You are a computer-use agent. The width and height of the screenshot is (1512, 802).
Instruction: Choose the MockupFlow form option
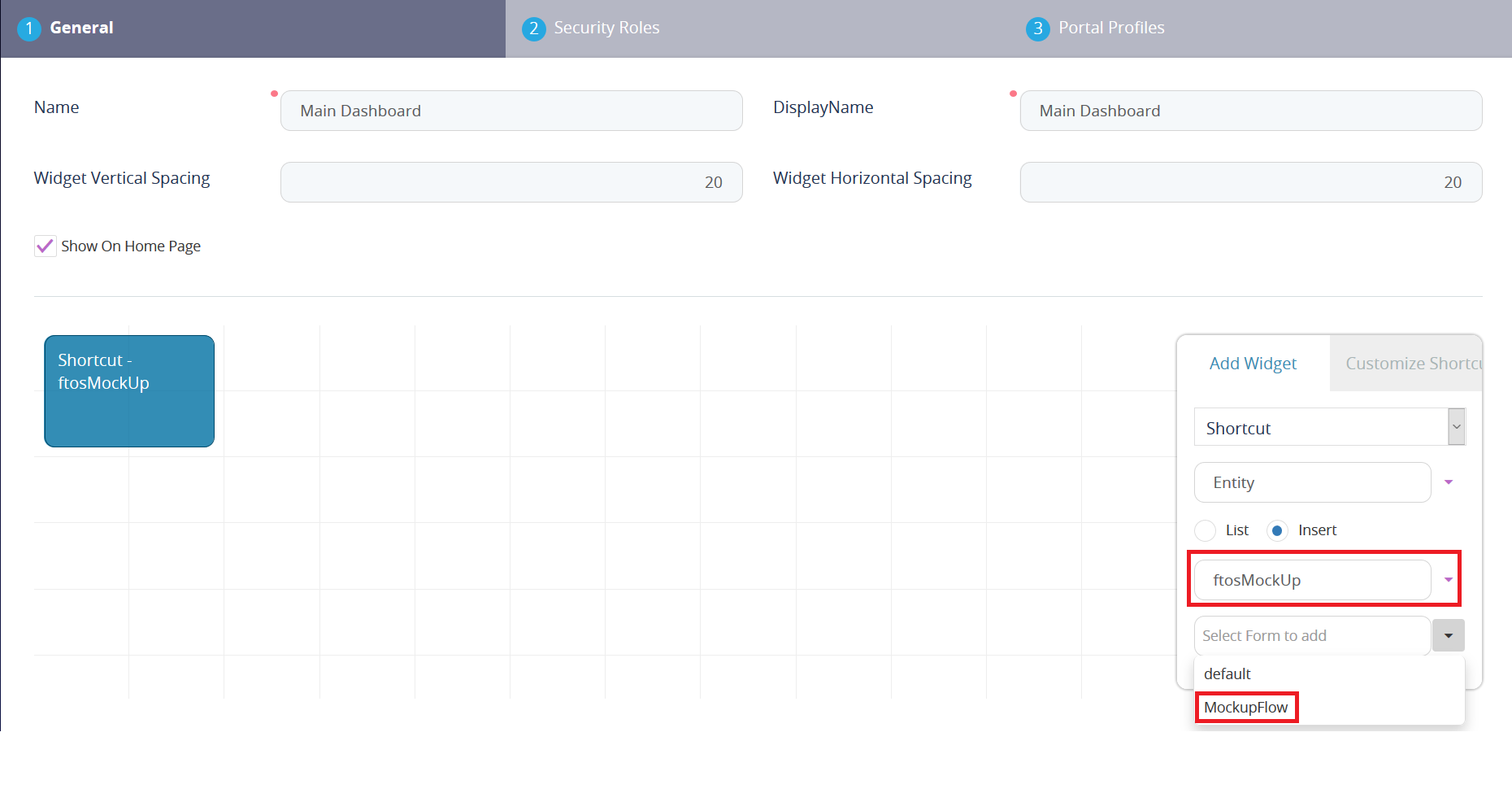tap(1246, 707)
